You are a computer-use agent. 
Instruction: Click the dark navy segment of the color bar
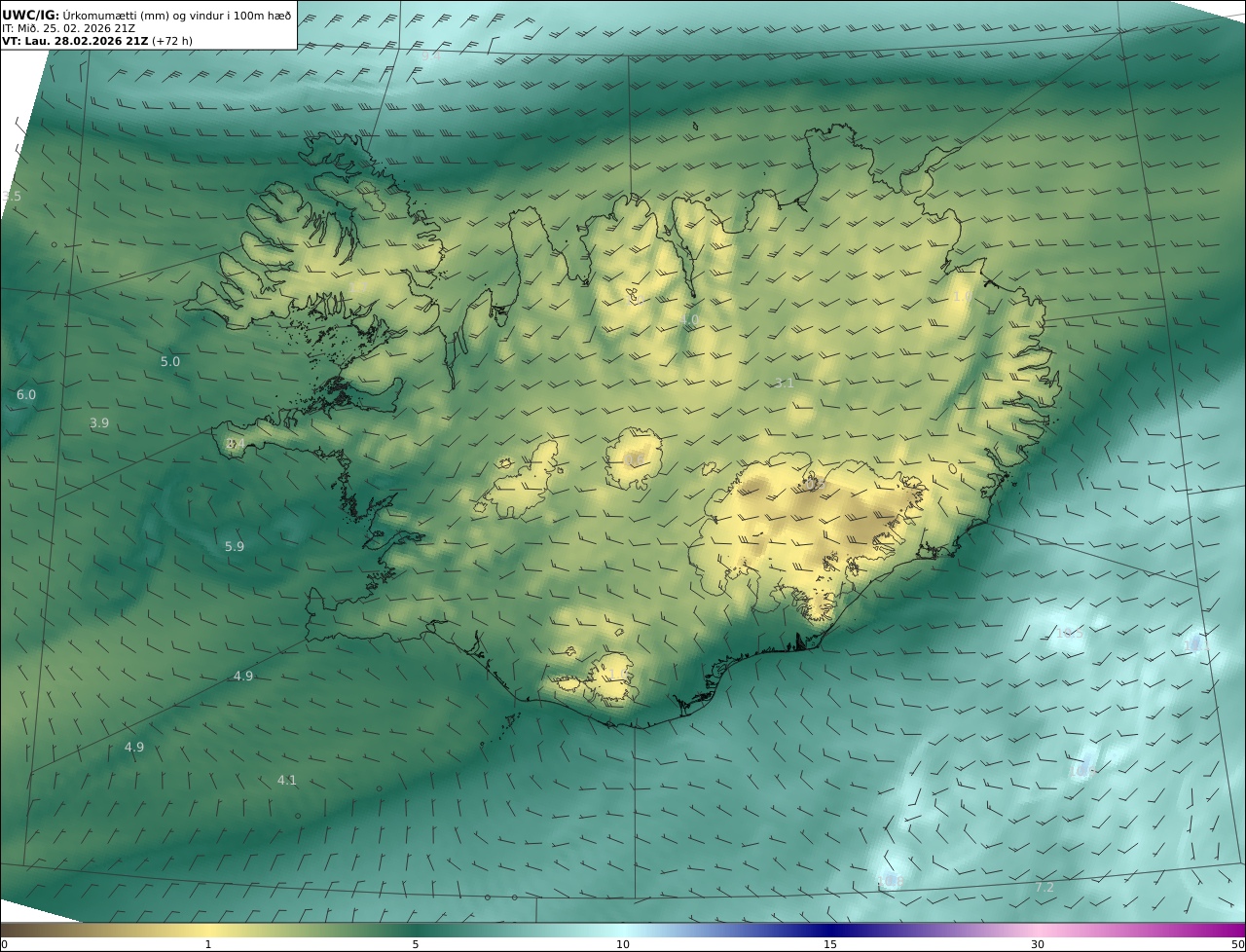pyautogui.click(x=830, y=930)
